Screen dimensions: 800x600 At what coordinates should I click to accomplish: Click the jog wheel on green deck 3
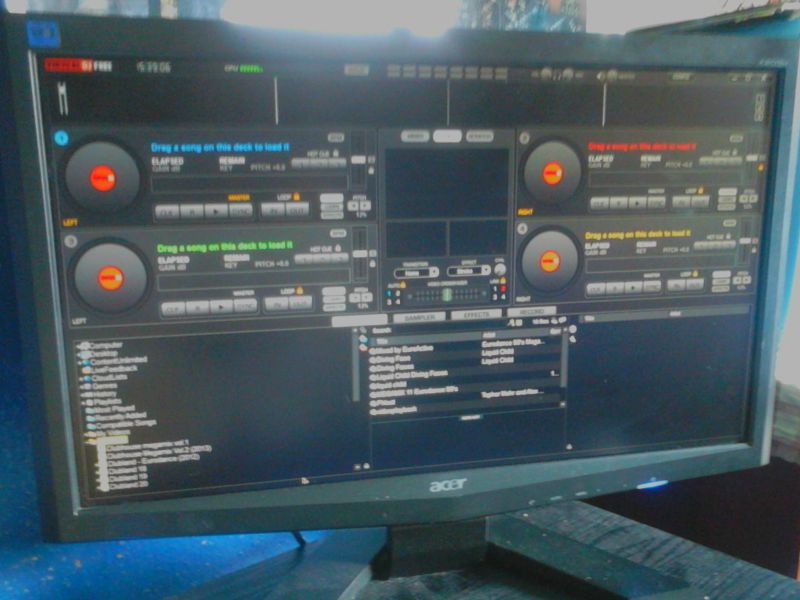(x=110, y=278)
